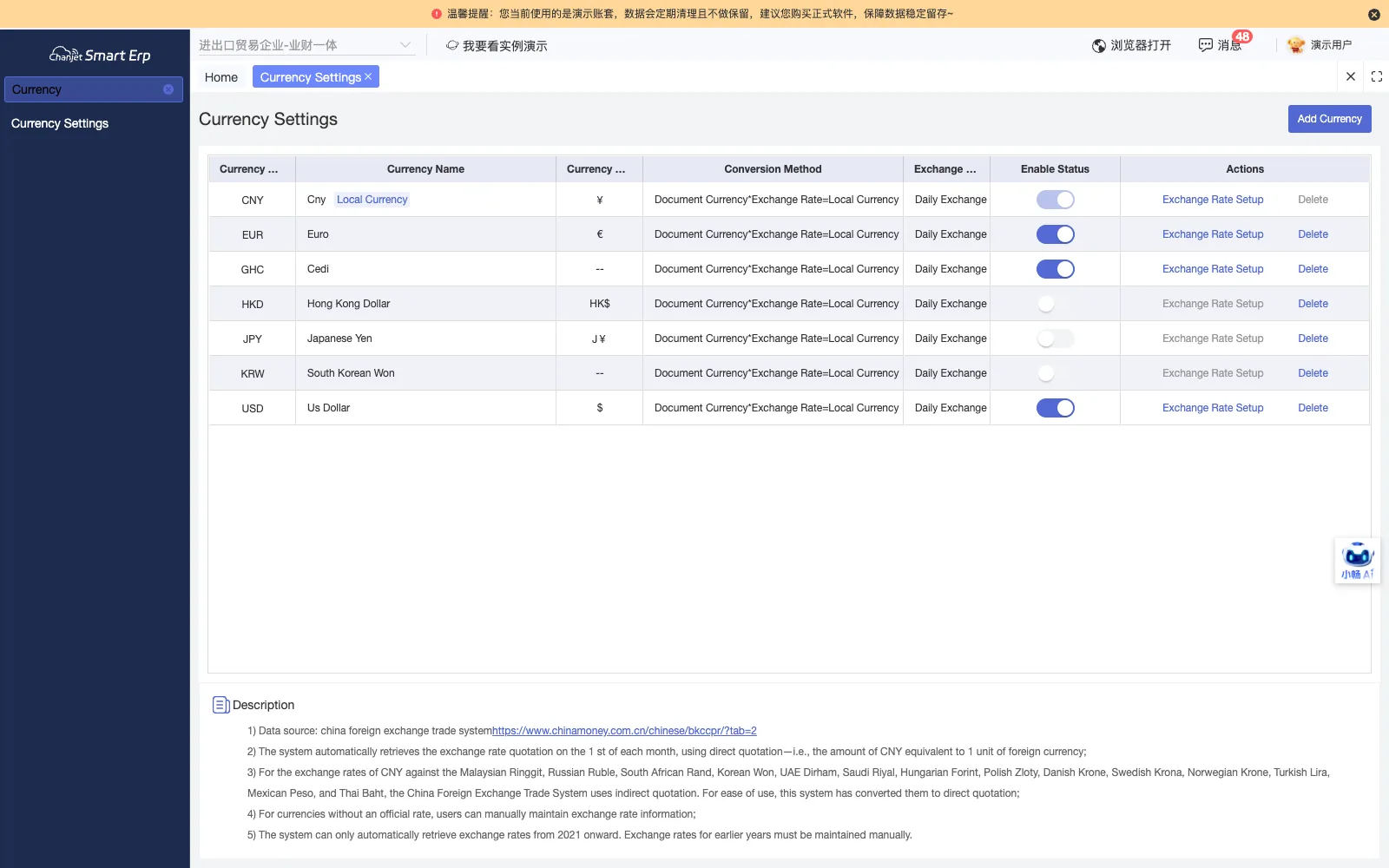Click the browser open globe icon
Viewport: 1389px width, 868px height.
tap(1099, 45)
